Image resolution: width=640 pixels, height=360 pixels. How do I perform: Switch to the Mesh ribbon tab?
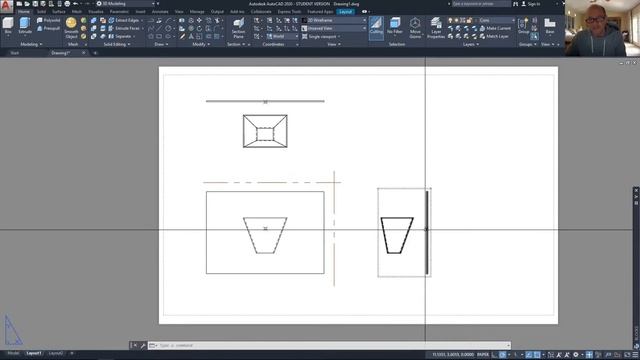pyautogui.click(x=77, y=11)
